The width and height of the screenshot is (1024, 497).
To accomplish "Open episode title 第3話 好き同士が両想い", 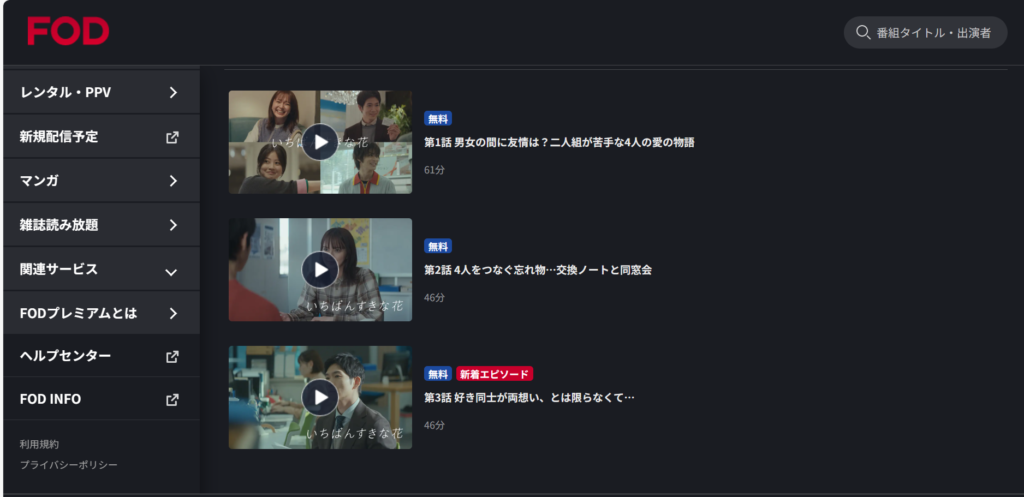I will click(529, 397).
